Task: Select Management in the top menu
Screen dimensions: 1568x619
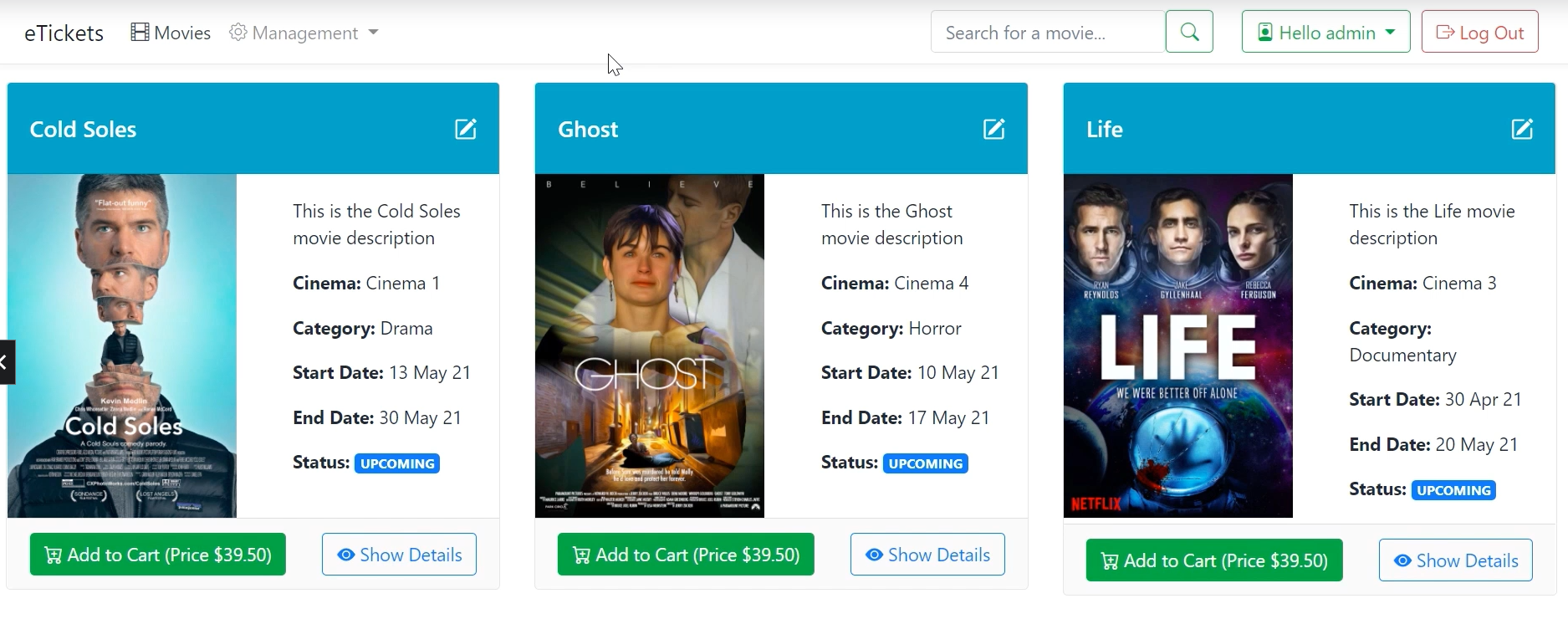Action: [303, 32]
